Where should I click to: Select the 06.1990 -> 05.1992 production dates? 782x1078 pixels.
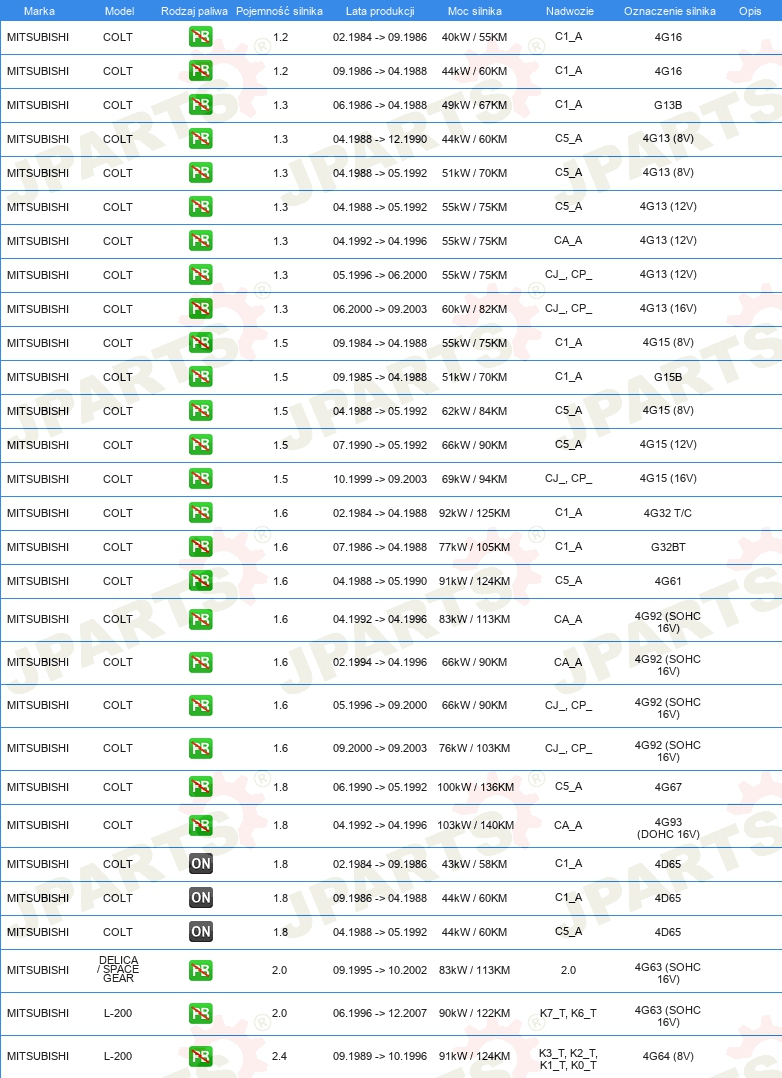pyautogui.click(x=380, y=787)
